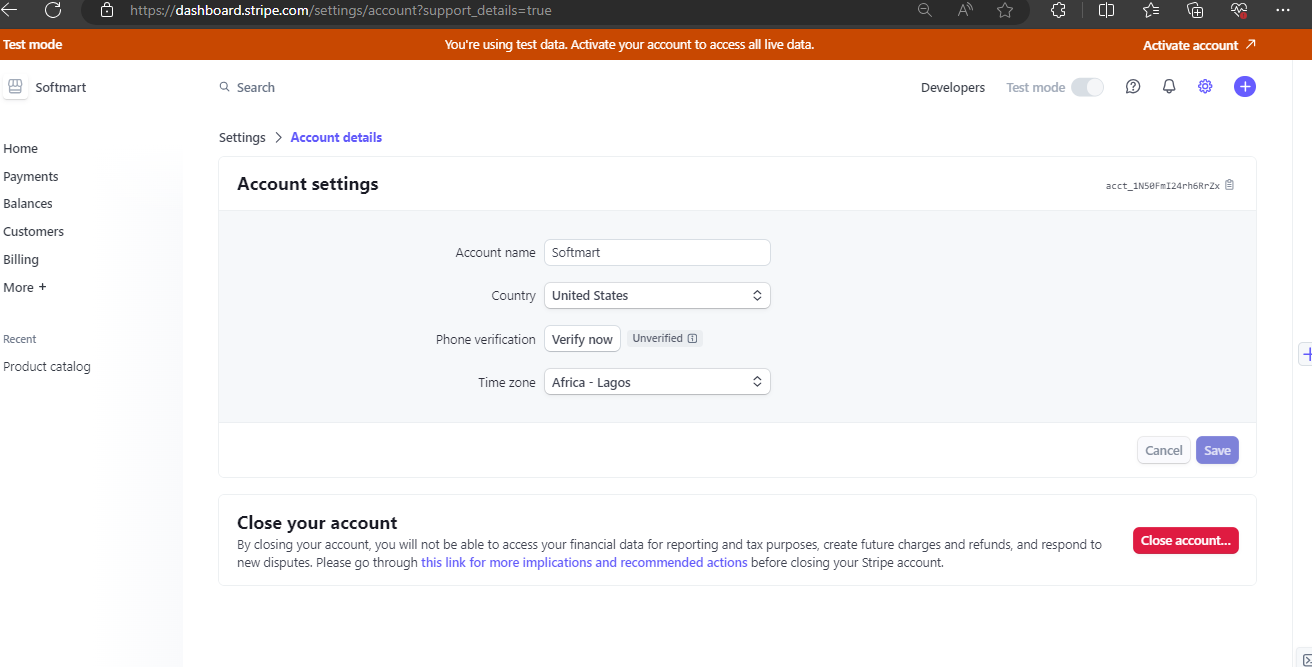Open browser more options ellipsis

tap(1284, 10)
